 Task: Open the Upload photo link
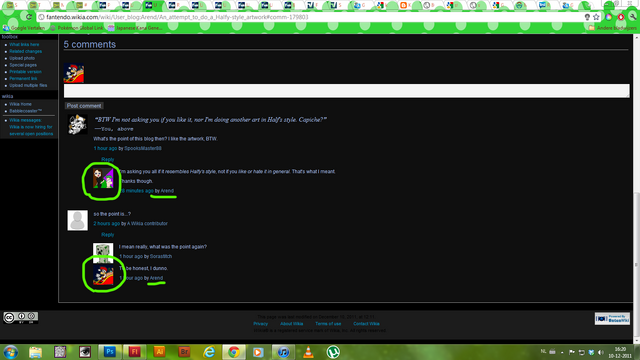click(x=22, y=58)
